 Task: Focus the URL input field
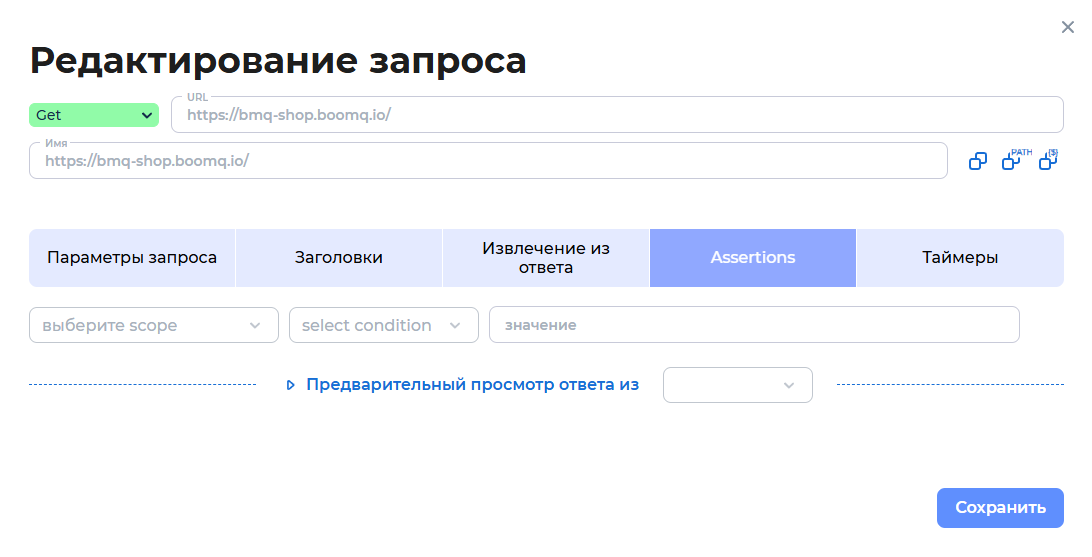(x=617, y=115)
